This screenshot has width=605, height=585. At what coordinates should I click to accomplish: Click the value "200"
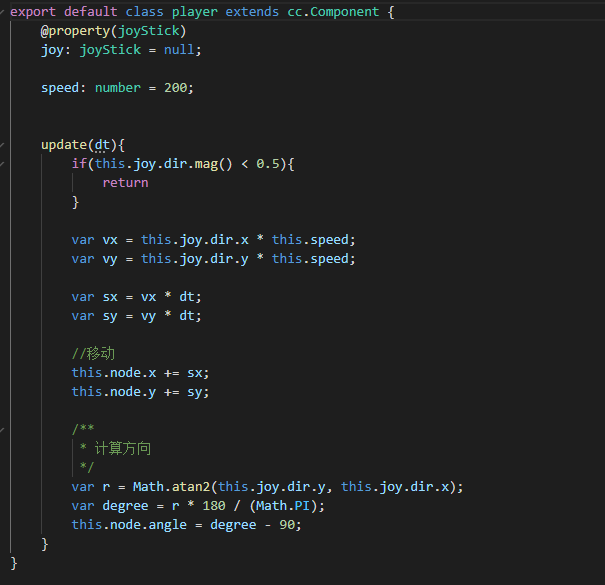coord(176,88)
